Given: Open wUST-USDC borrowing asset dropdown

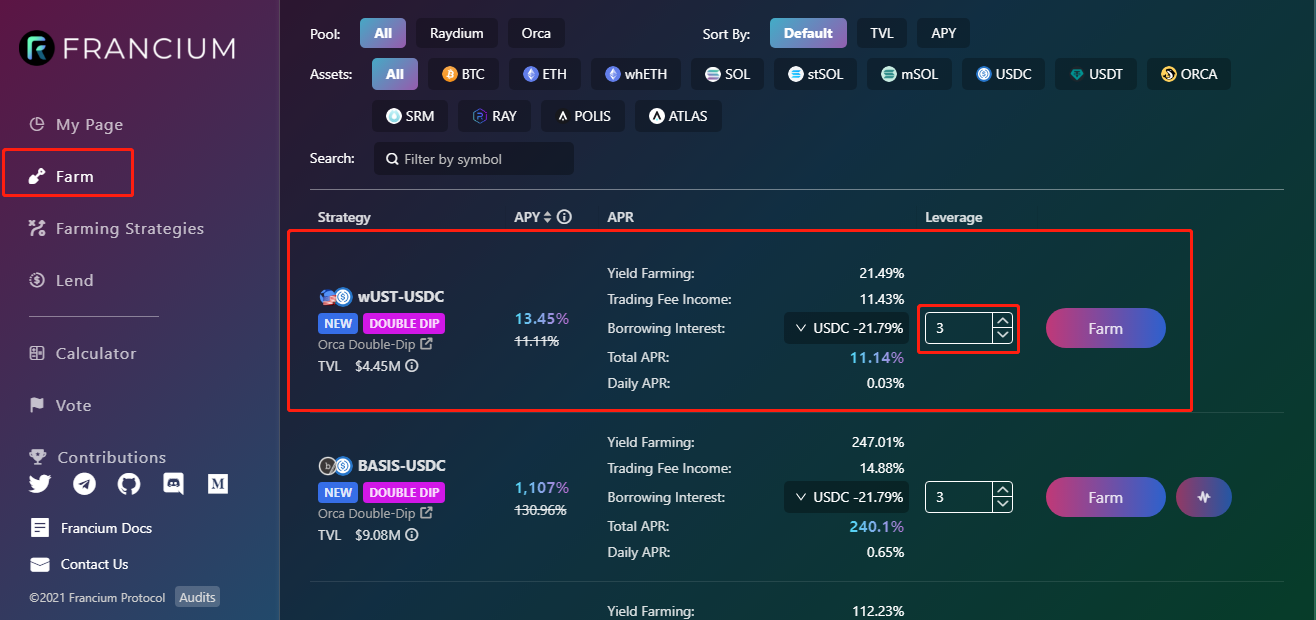Looking at the screenshot, I should point(848,328).
